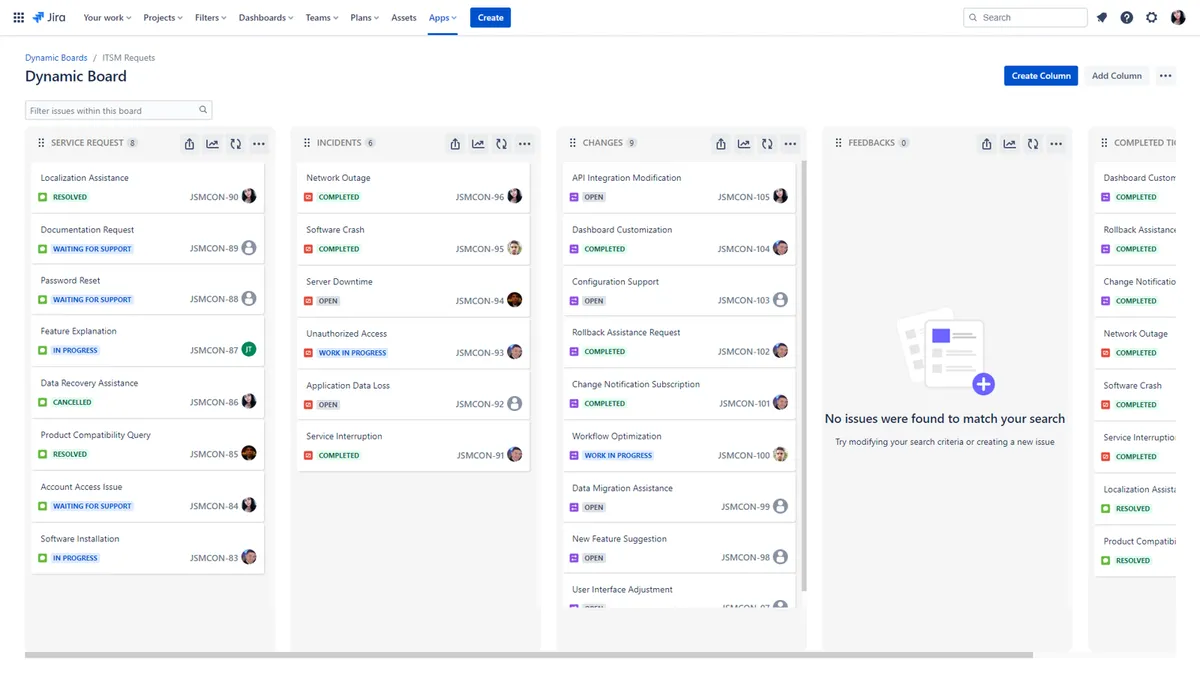Open more options for Incidents column
Screen dimensions: 1200x675
coord(524,144)
